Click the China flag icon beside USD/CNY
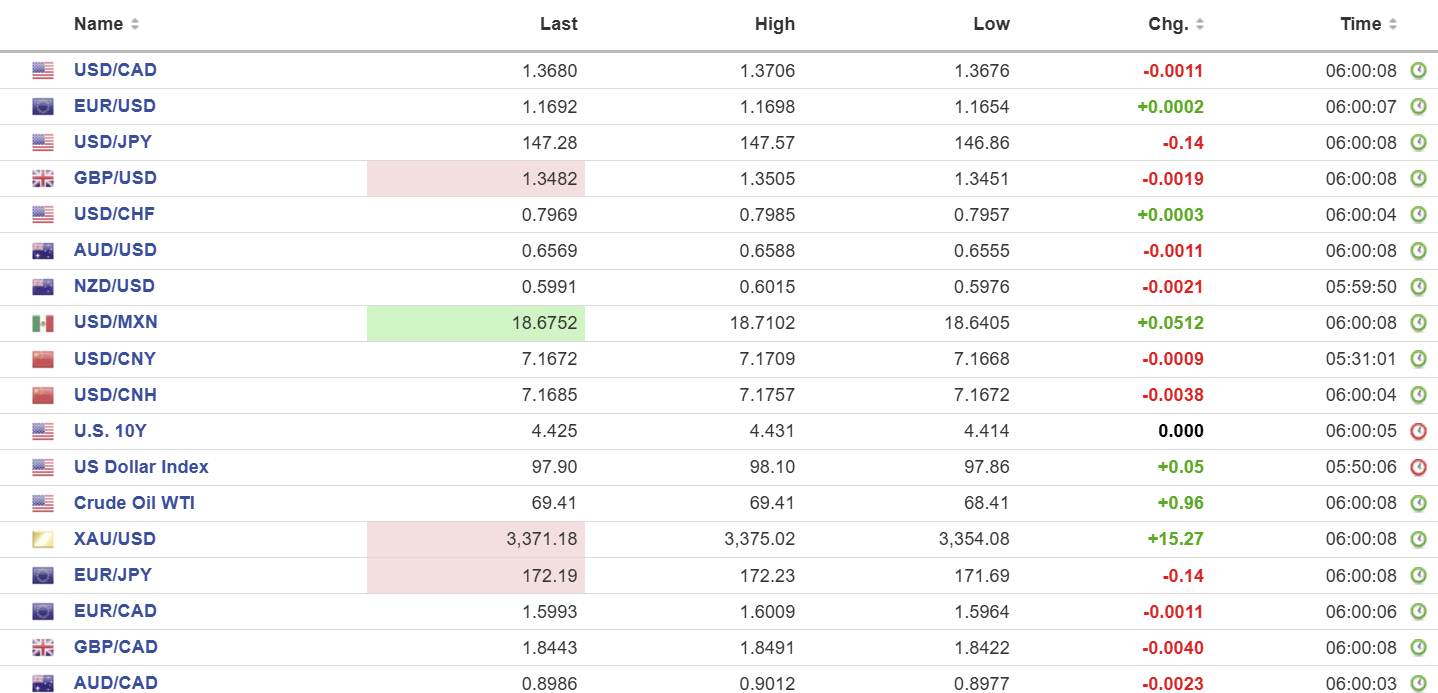The image size is (1438, 693). [x=42, y=359]
